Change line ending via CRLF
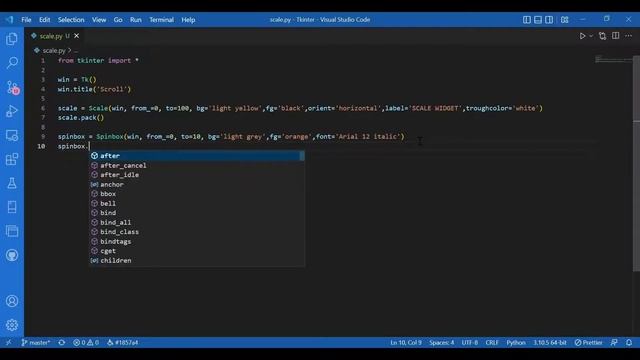Screen dimensions: 640x360 492,342
